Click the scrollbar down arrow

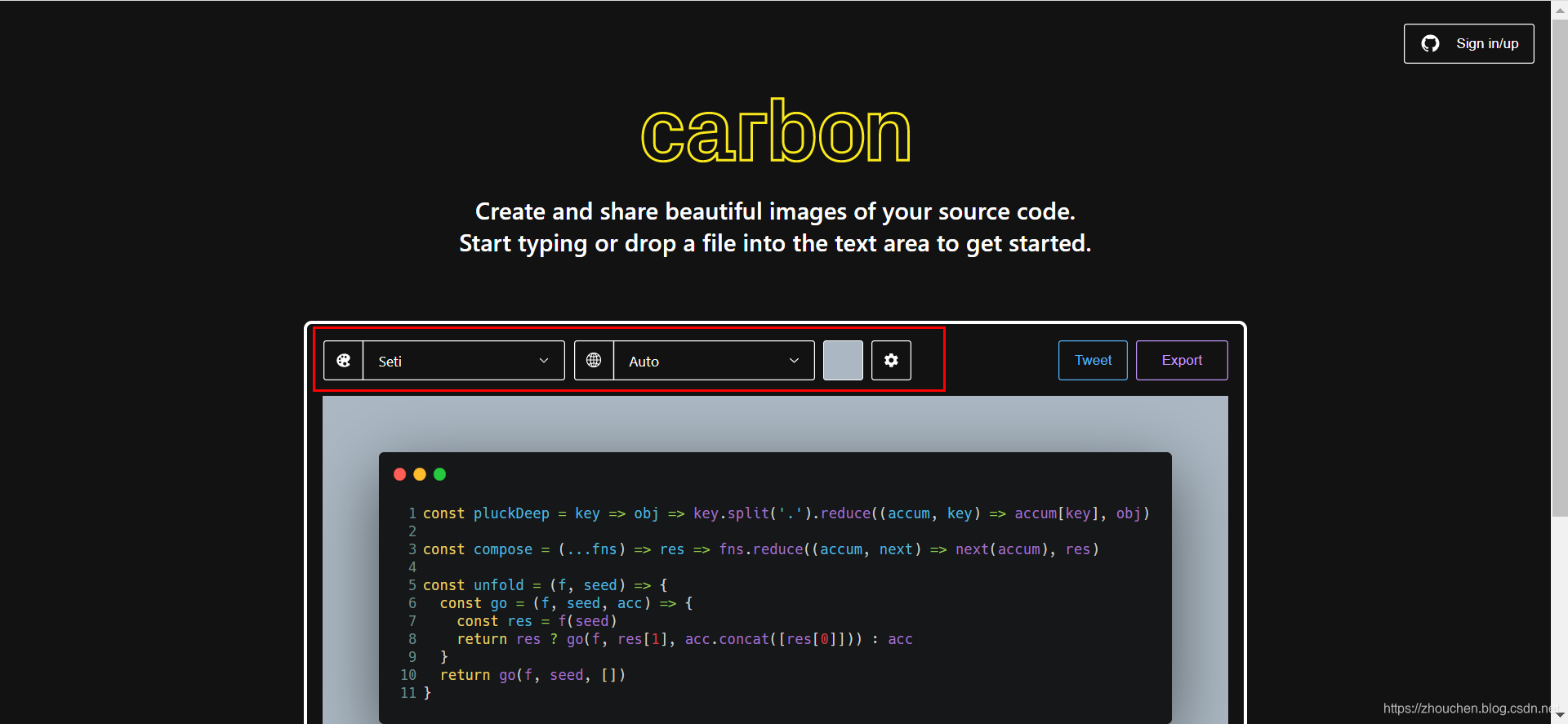[1560, 715]
